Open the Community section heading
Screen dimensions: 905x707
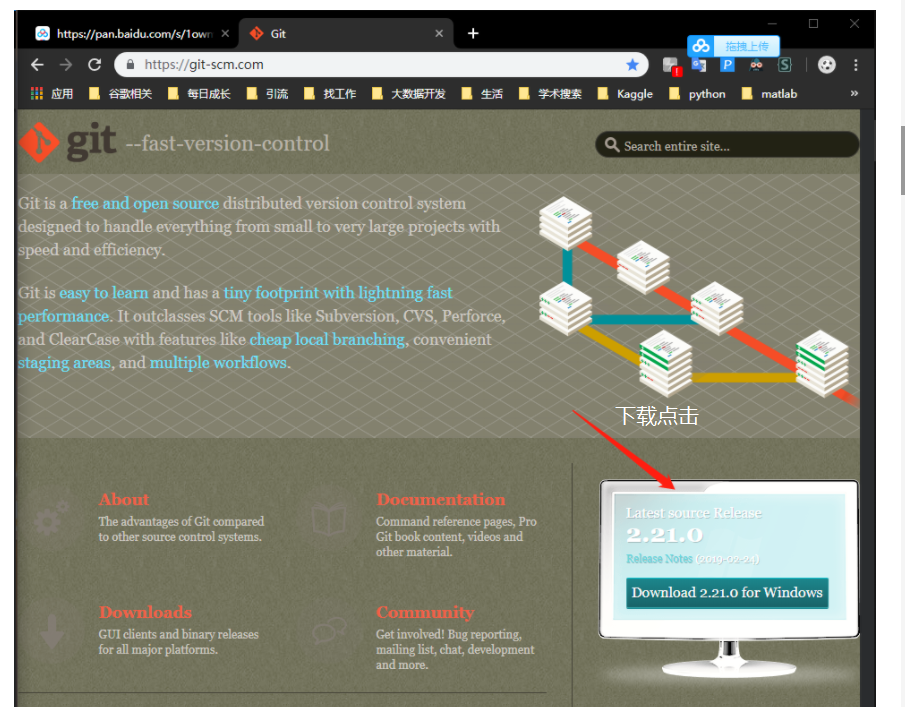coord(425,612)
